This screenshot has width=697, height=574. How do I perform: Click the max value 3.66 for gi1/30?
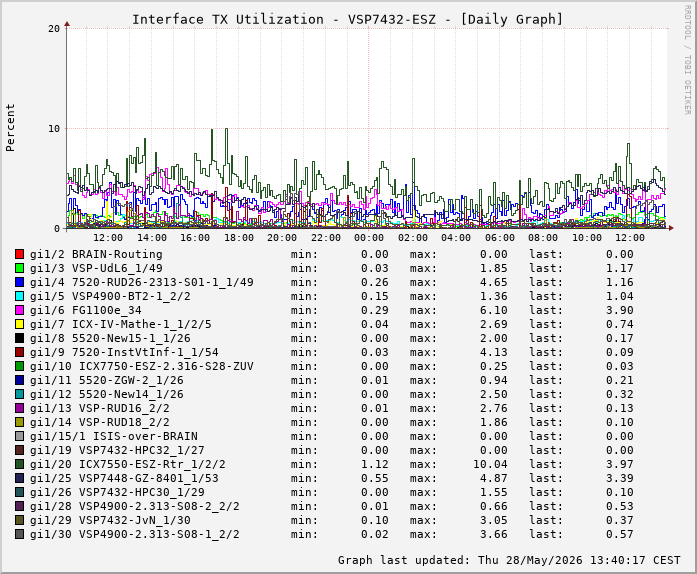pos(493,534)
